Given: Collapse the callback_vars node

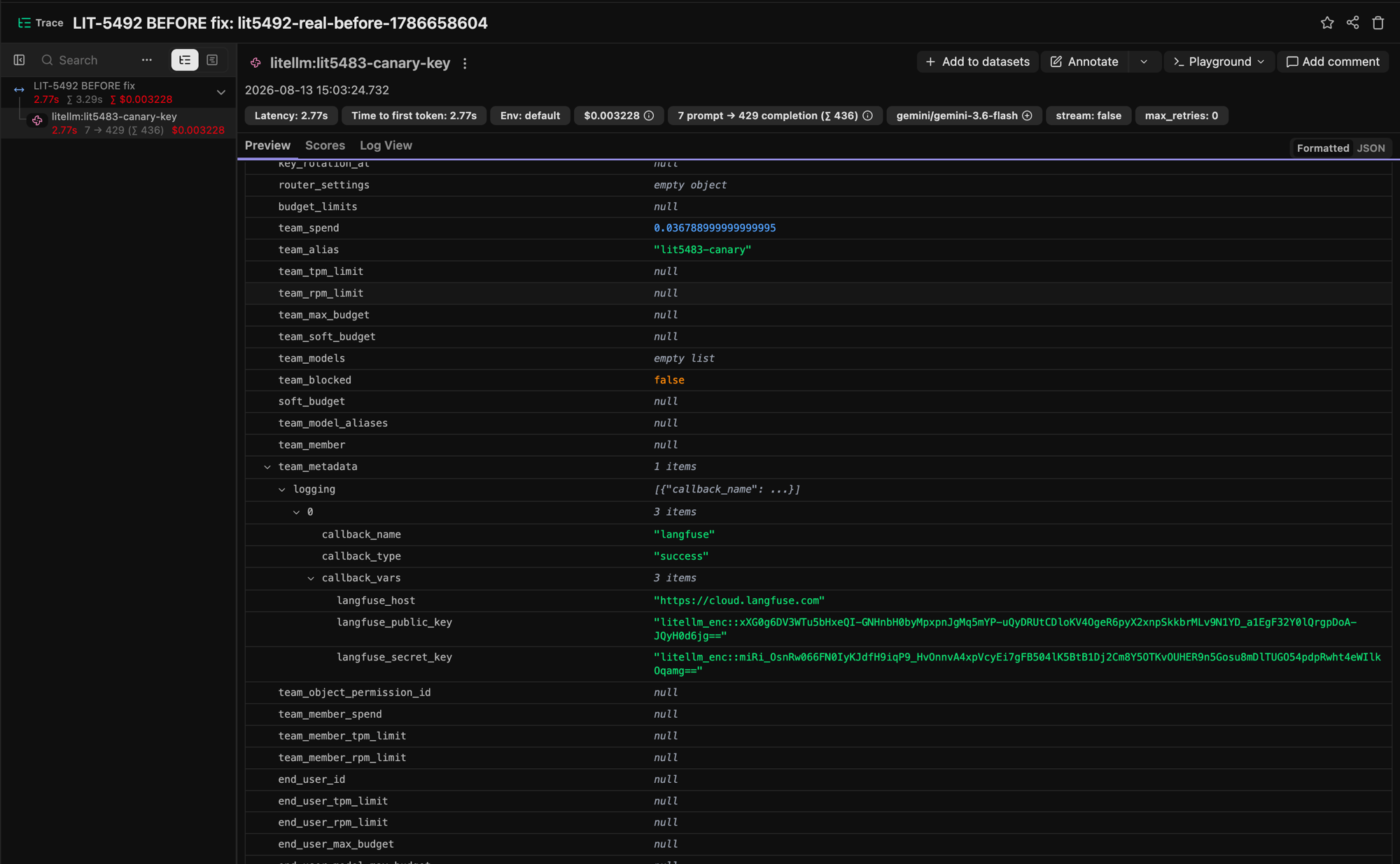Looking at the screenshot, I should click(x=311, y=579).
